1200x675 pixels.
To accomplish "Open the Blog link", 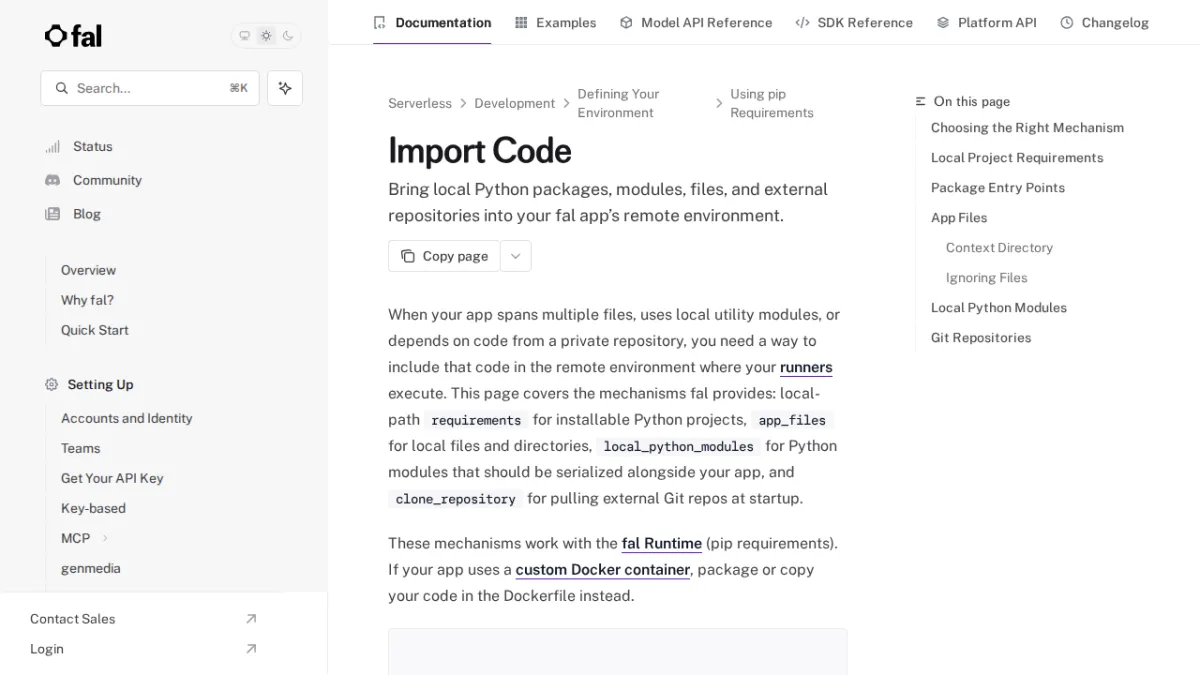I will click(x=87, y=214).
